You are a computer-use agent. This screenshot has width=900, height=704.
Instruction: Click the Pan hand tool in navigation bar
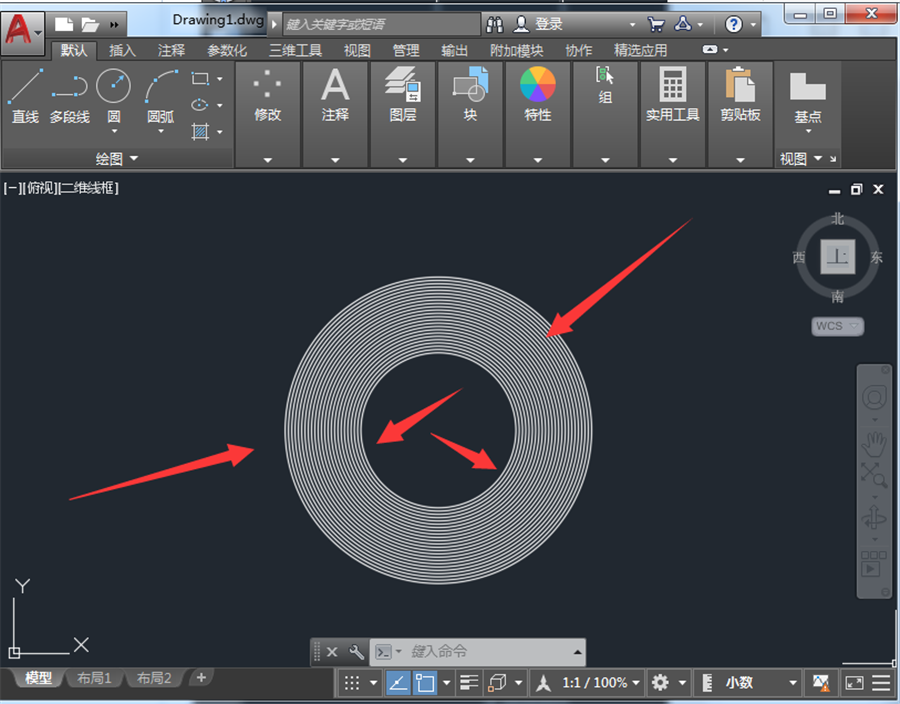[x=874, y=444]
